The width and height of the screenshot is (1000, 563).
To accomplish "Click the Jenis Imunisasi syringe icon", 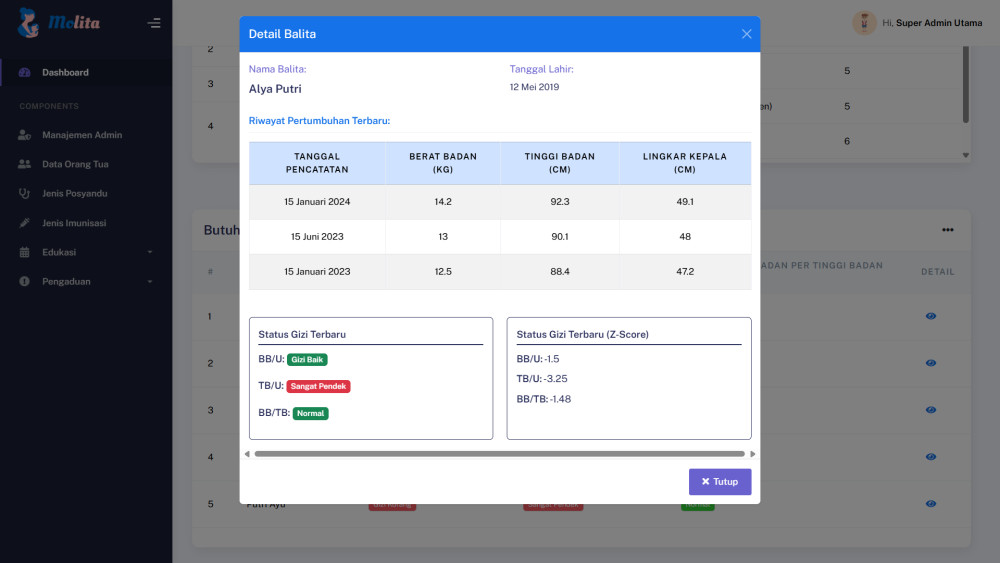I will point(24,223).
